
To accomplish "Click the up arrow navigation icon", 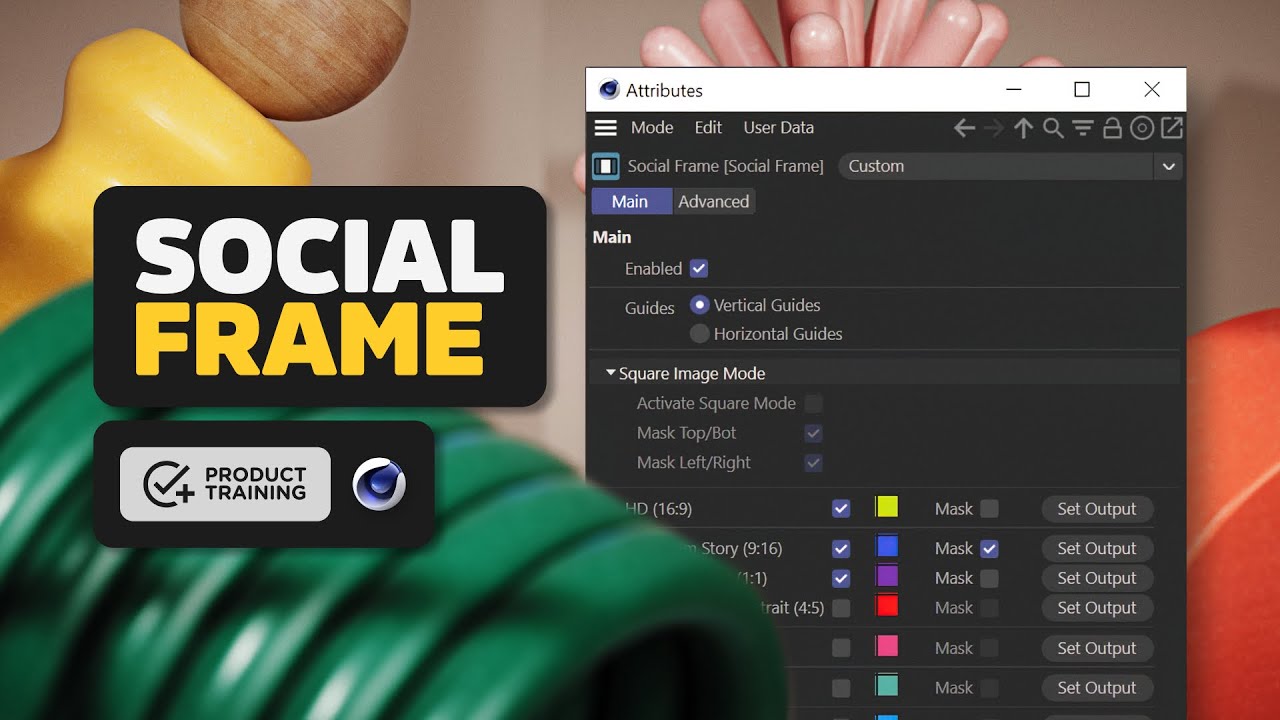I will click(x=1023, y=128).
